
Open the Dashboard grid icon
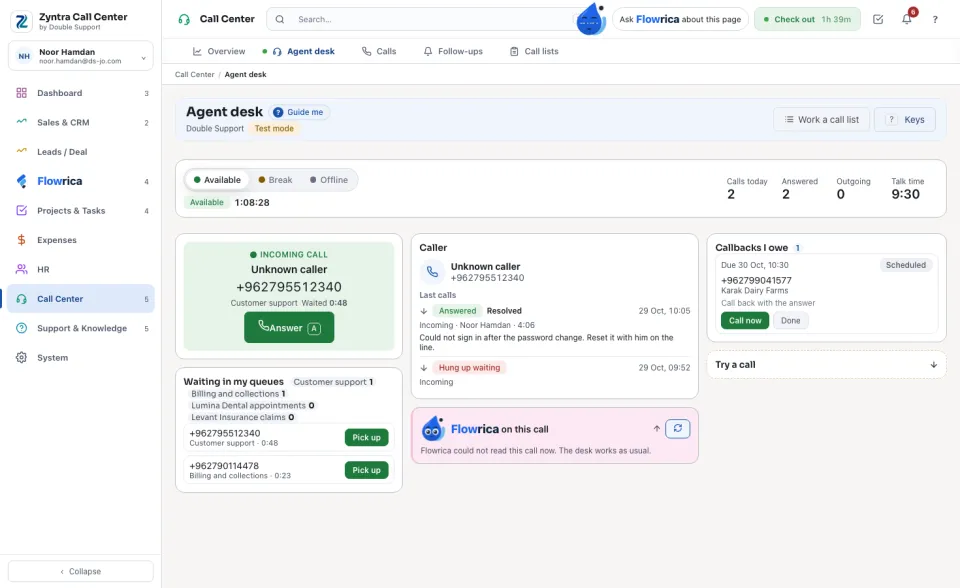click(21, 93)
